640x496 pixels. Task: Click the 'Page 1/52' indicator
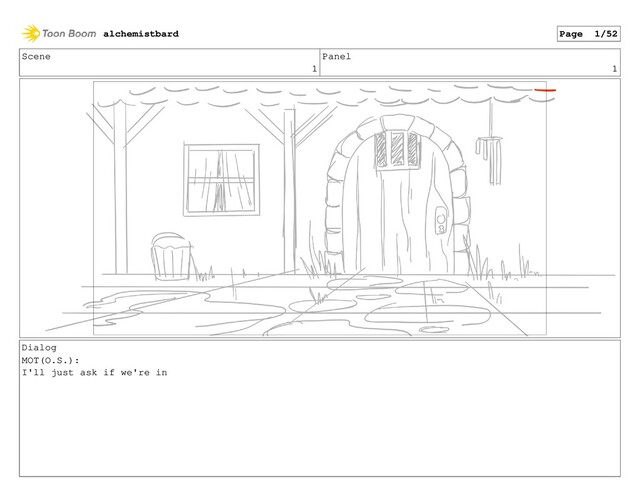(x=588, y=34)
